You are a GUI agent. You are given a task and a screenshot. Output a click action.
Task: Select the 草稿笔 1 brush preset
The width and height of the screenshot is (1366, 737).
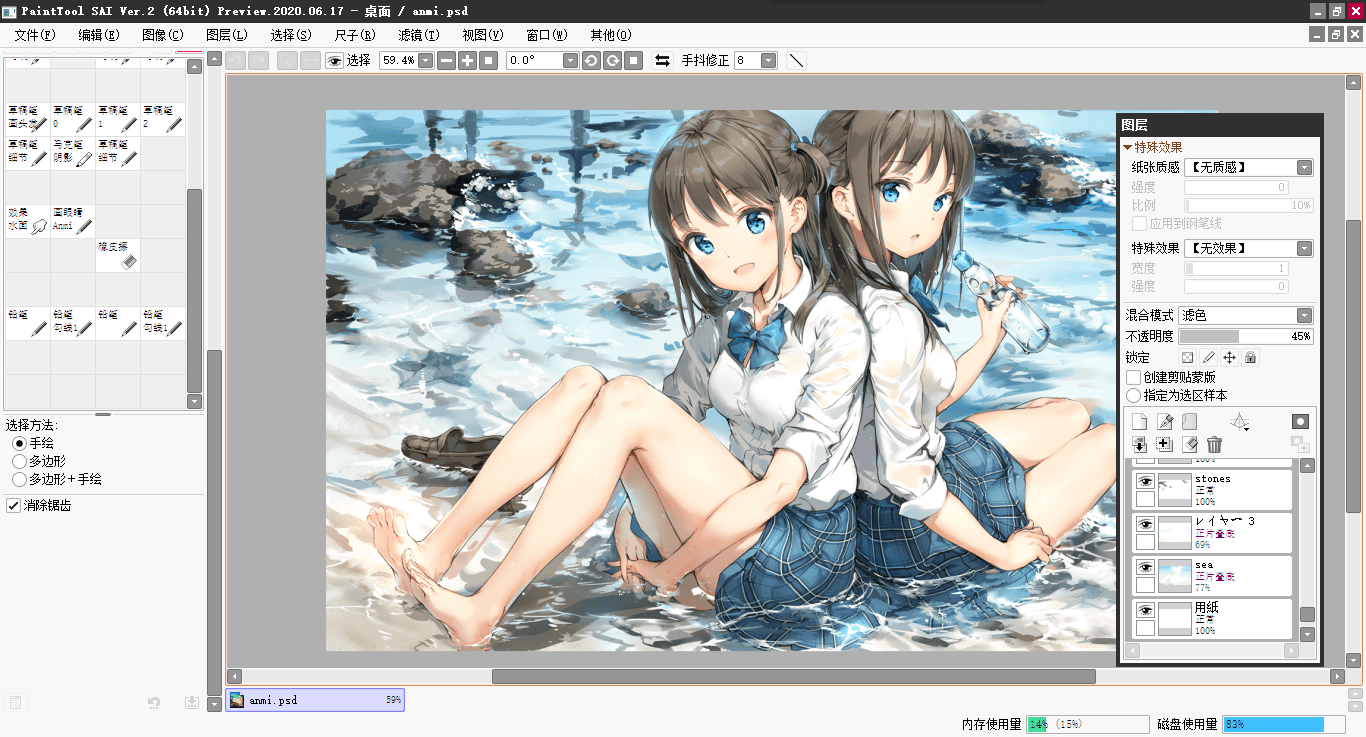coord(118,119)
